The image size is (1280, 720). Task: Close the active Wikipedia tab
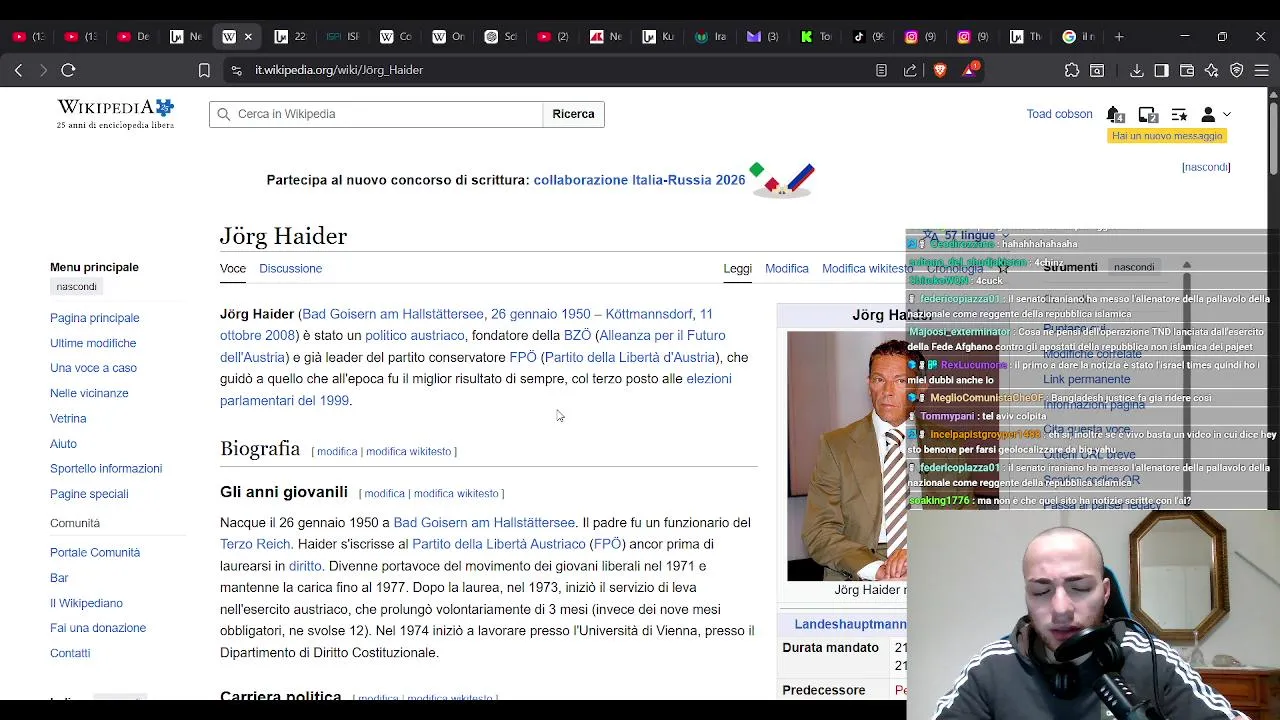248,36
